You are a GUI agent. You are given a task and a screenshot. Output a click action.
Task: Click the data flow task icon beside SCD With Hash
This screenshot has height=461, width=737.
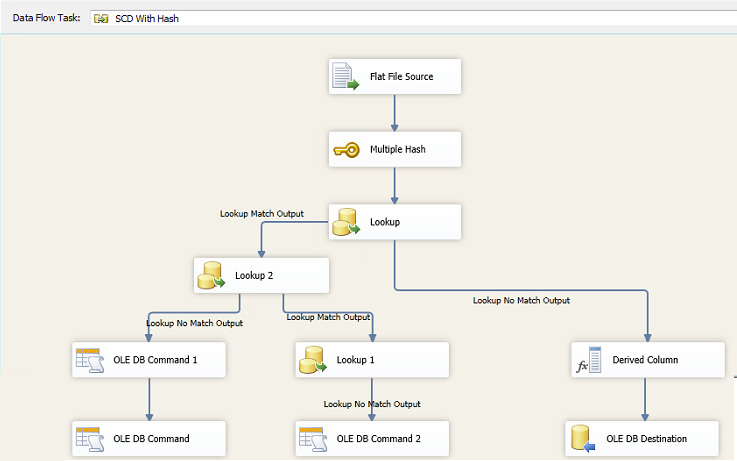101,19
